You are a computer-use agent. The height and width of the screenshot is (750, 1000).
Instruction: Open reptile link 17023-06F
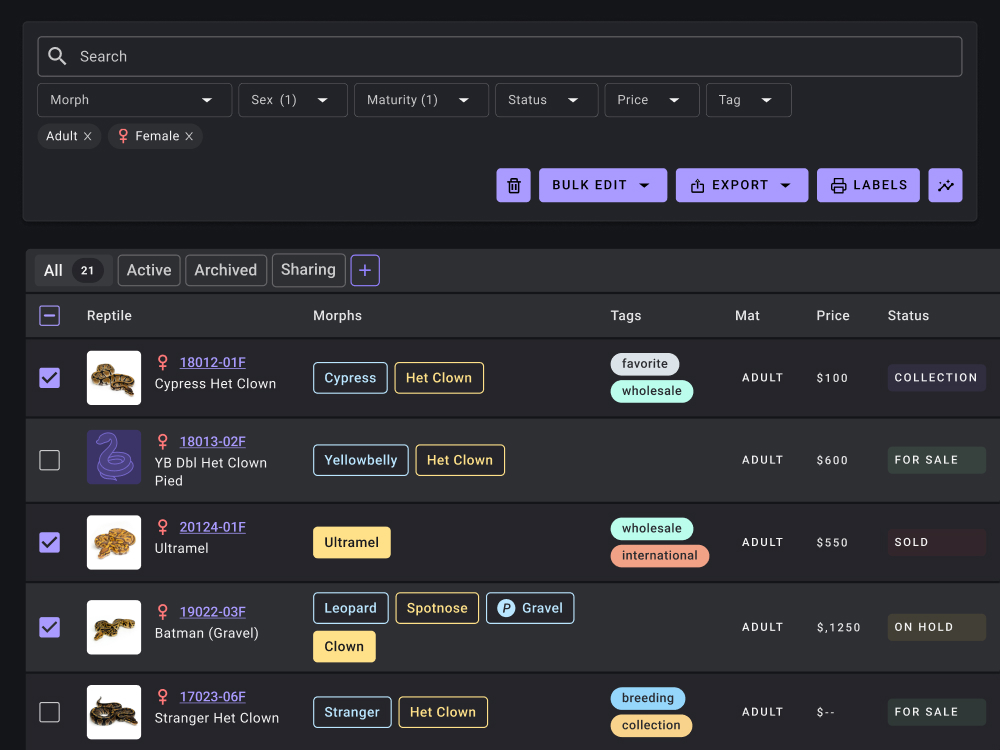pos(212,697)
